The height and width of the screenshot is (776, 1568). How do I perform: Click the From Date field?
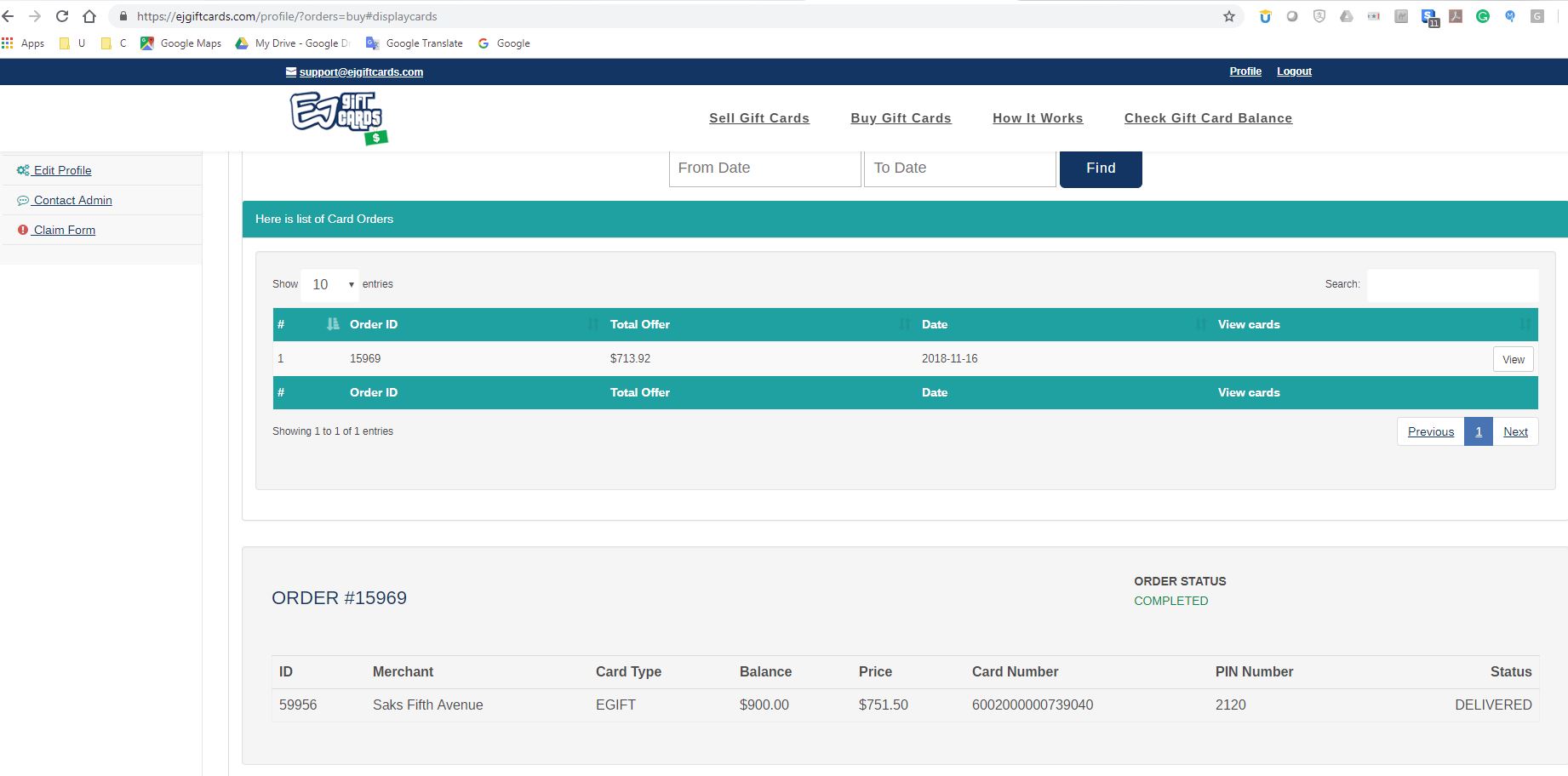tap(764, 168)
